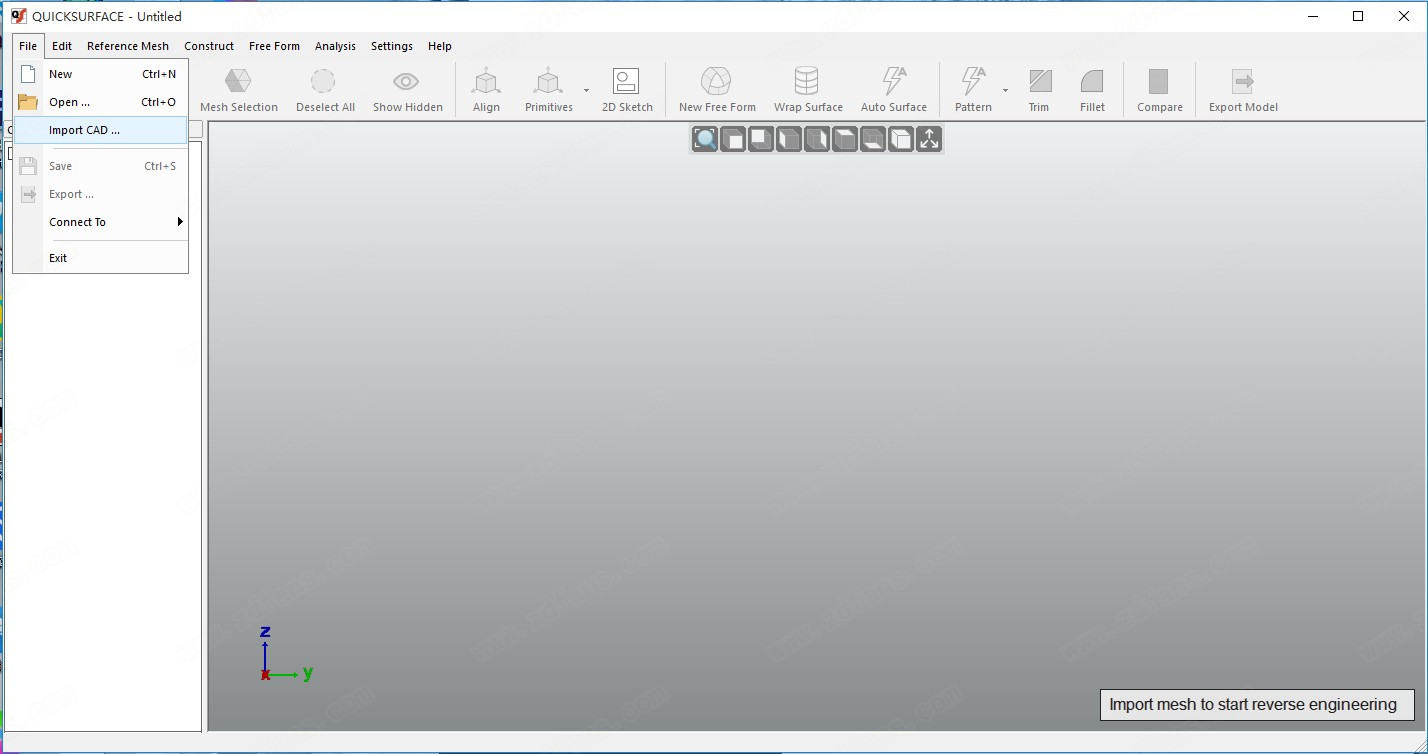Click the XYZ axis triad in viewport
This screenshot has width=1428, height=754.
[286, 655]
